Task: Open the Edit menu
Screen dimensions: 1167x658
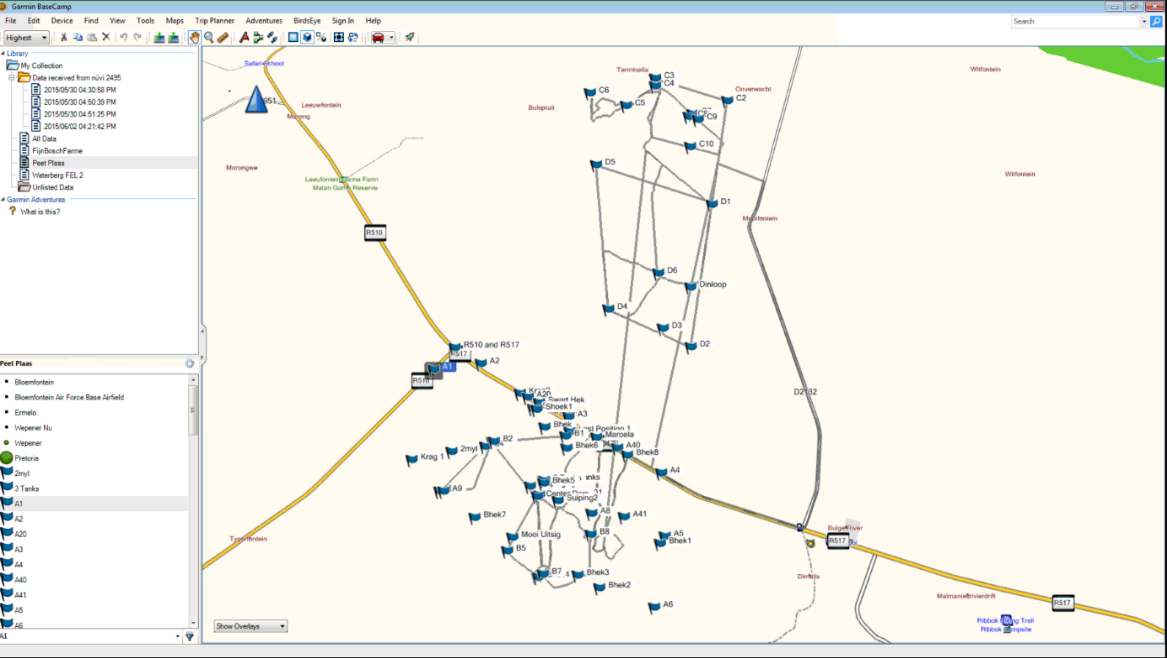Action: (x=33, y=21)
